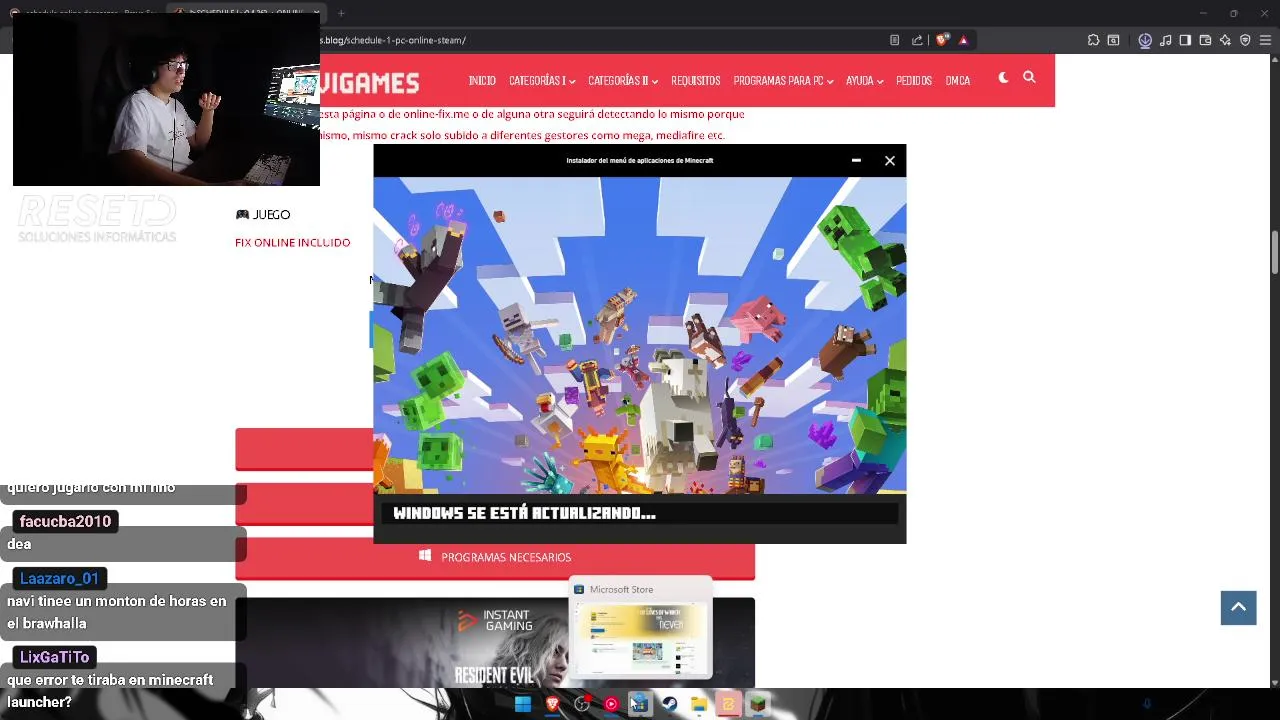Expand the AYUDA dropdown menu
Image resolution: width=1280 pixels, height=720 pixels.
click(x=864, y=81)
